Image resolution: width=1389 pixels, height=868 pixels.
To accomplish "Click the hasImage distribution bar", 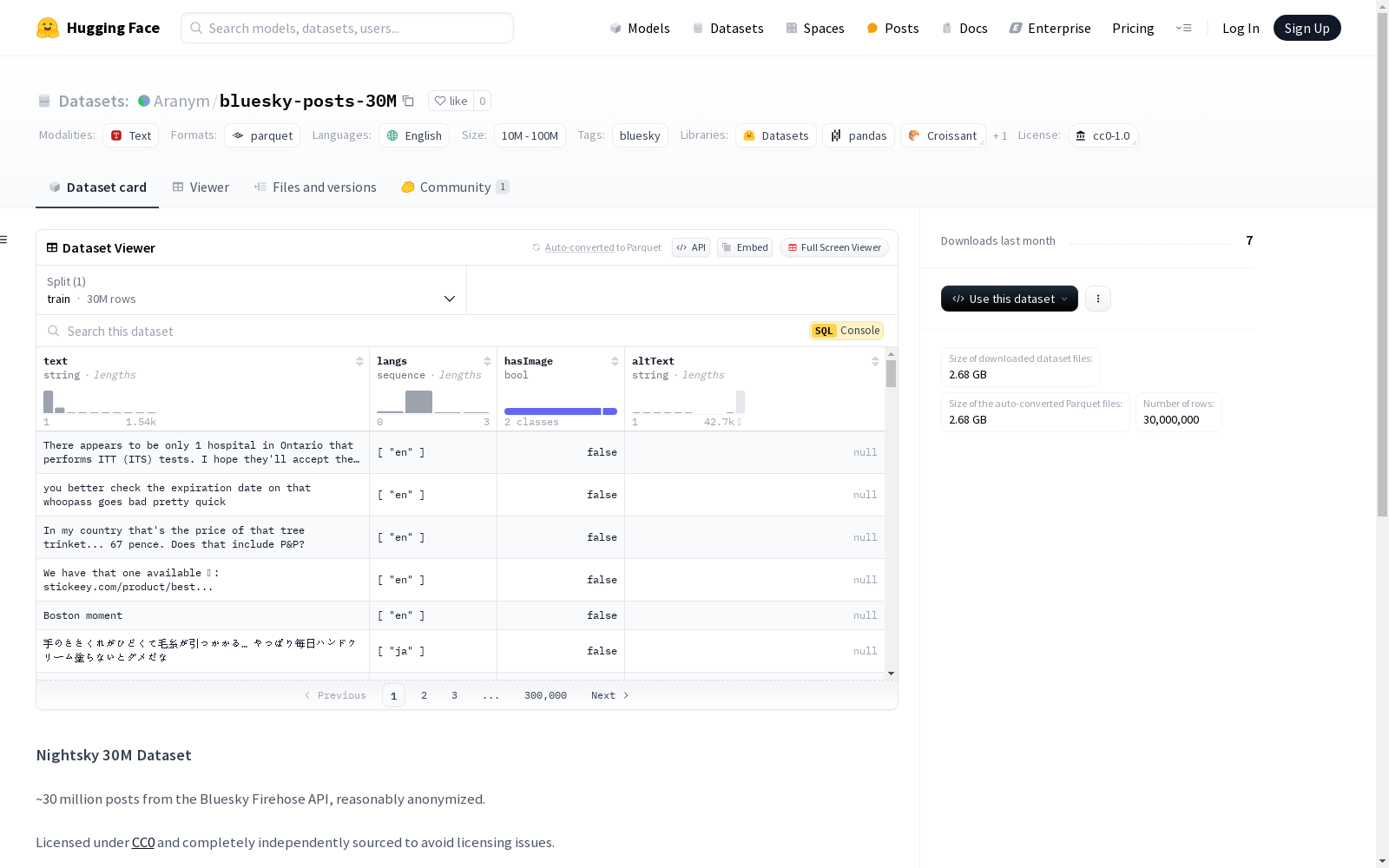I will pos(561,411).
